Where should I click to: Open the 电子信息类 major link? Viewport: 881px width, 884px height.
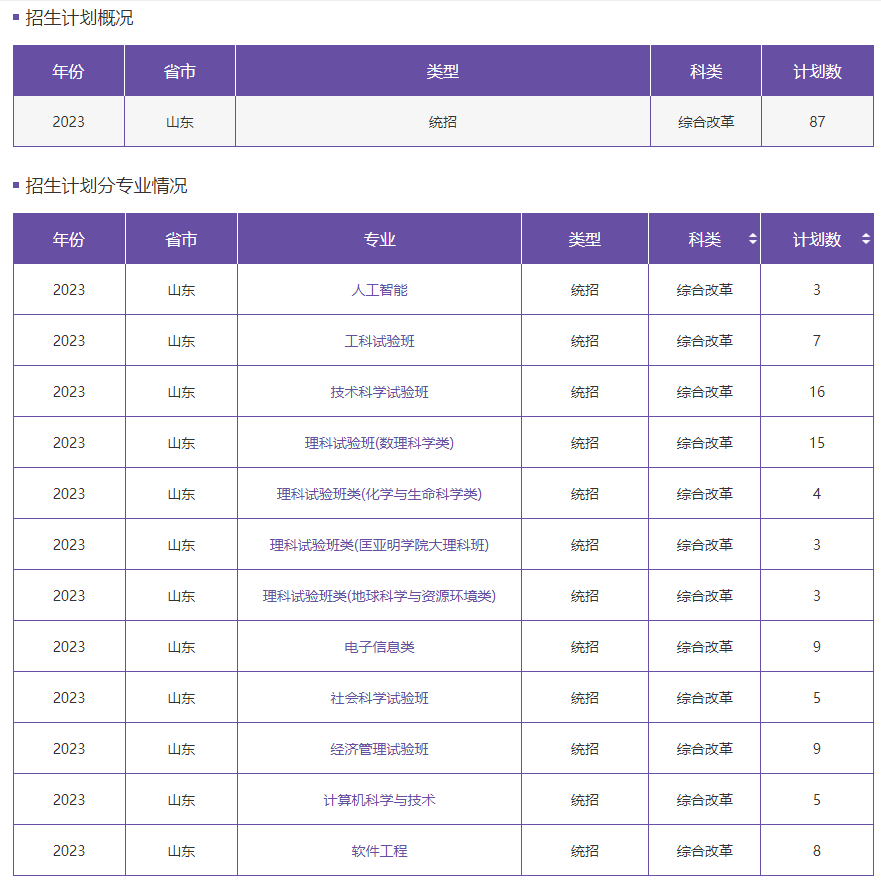pyautogui.click(x=379, y=647)
